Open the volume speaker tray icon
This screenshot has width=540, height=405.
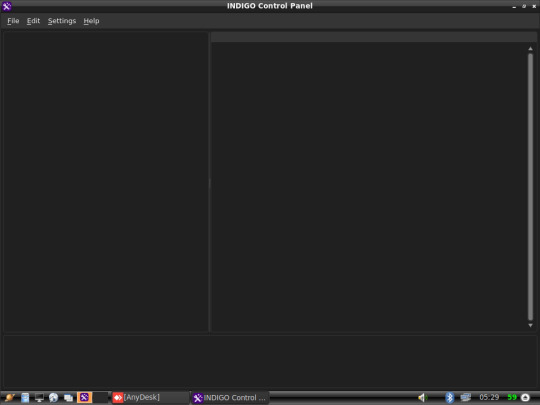pos(422,398)
